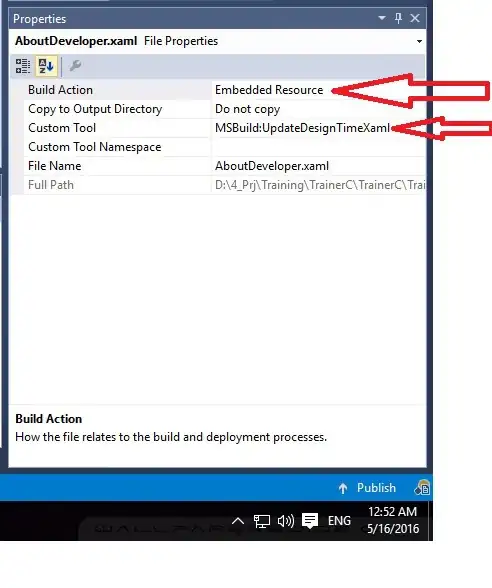Open network status tray icon
492x588 pixels.
pyautogui.click(x=262, y=521)
